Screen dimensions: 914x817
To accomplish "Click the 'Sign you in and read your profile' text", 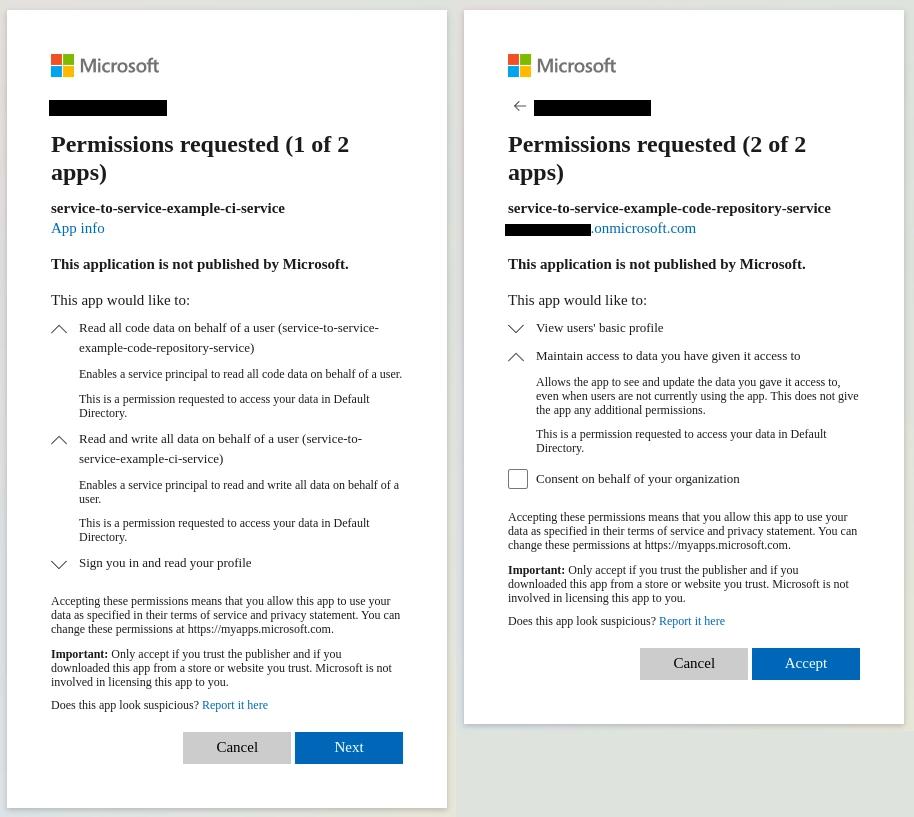I will [165, 563].
